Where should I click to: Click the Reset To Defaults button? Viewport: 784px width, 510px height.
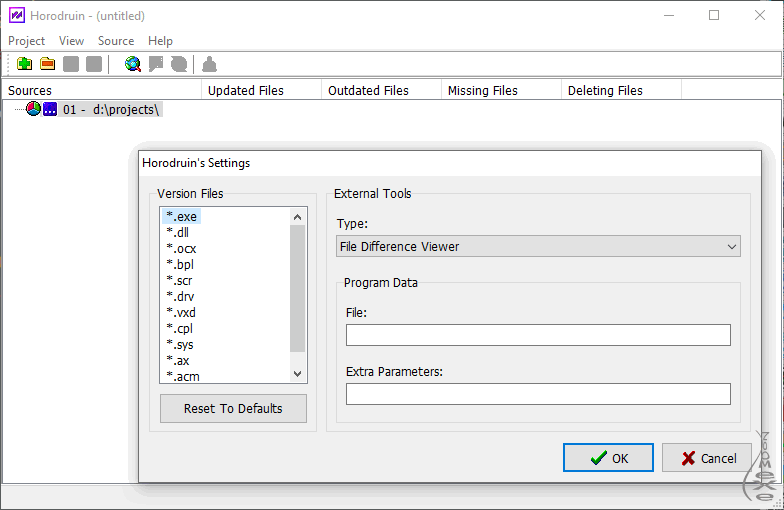(233, 408)
